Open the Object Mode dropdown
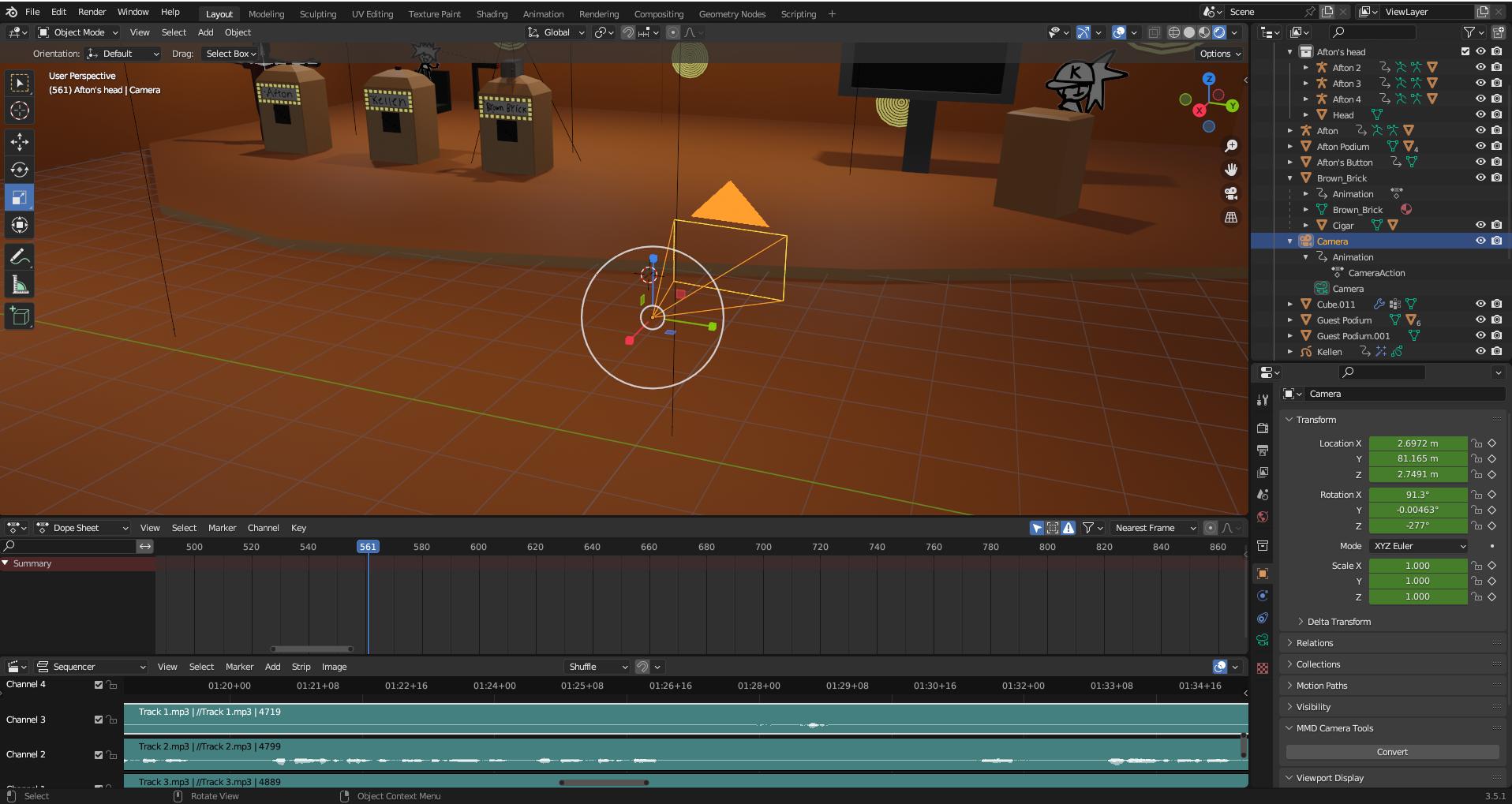 pos(78,32)
